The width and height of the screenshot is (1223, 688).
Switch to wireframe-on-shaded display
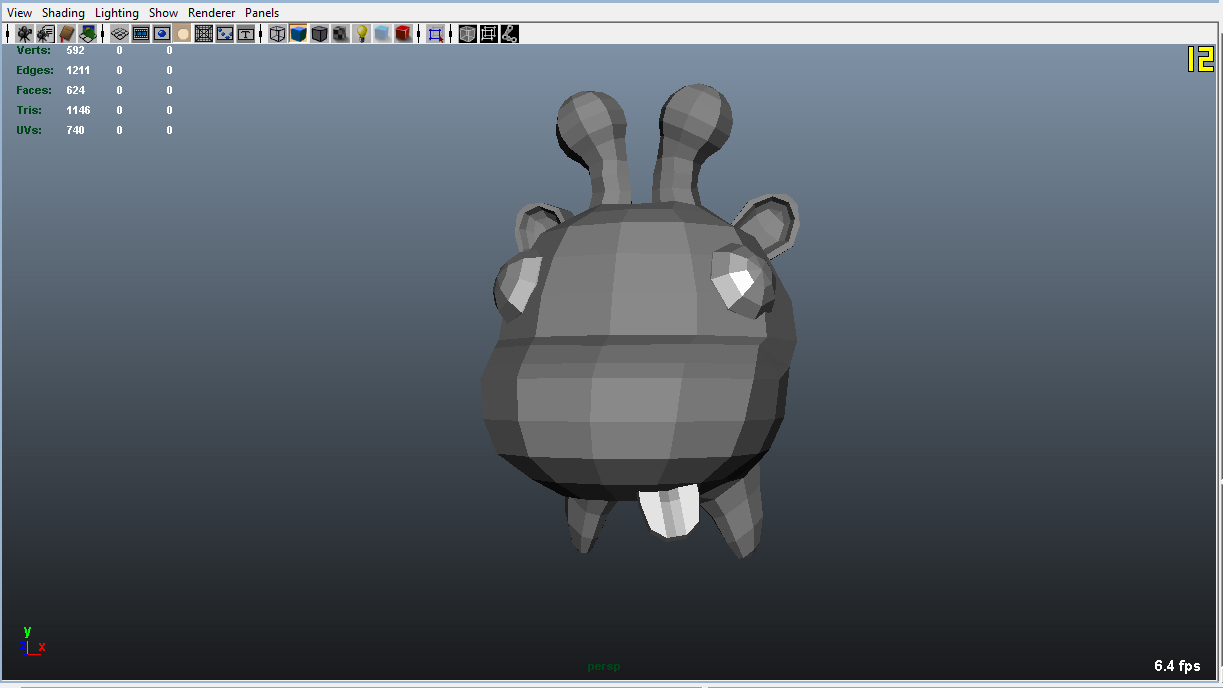click(319, 33)
